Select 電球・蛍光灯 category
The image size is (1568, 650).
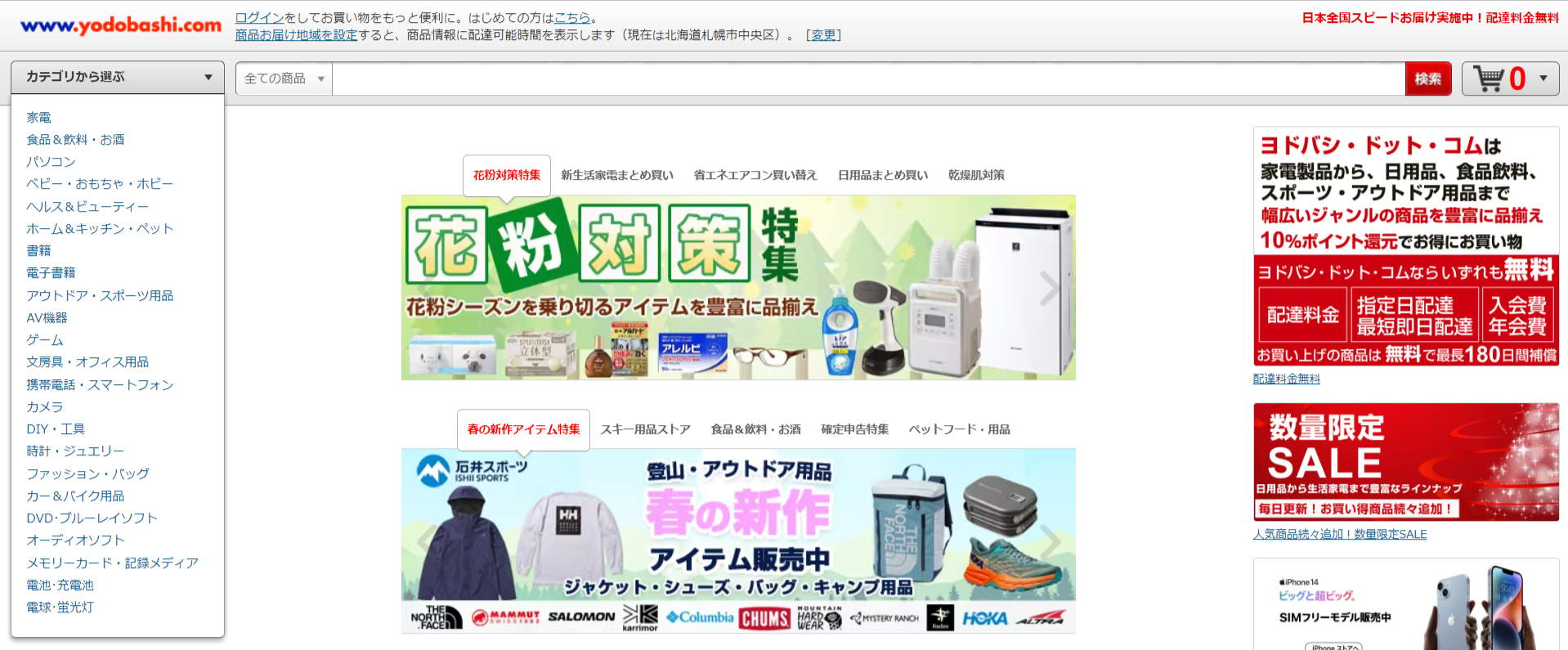60,607
